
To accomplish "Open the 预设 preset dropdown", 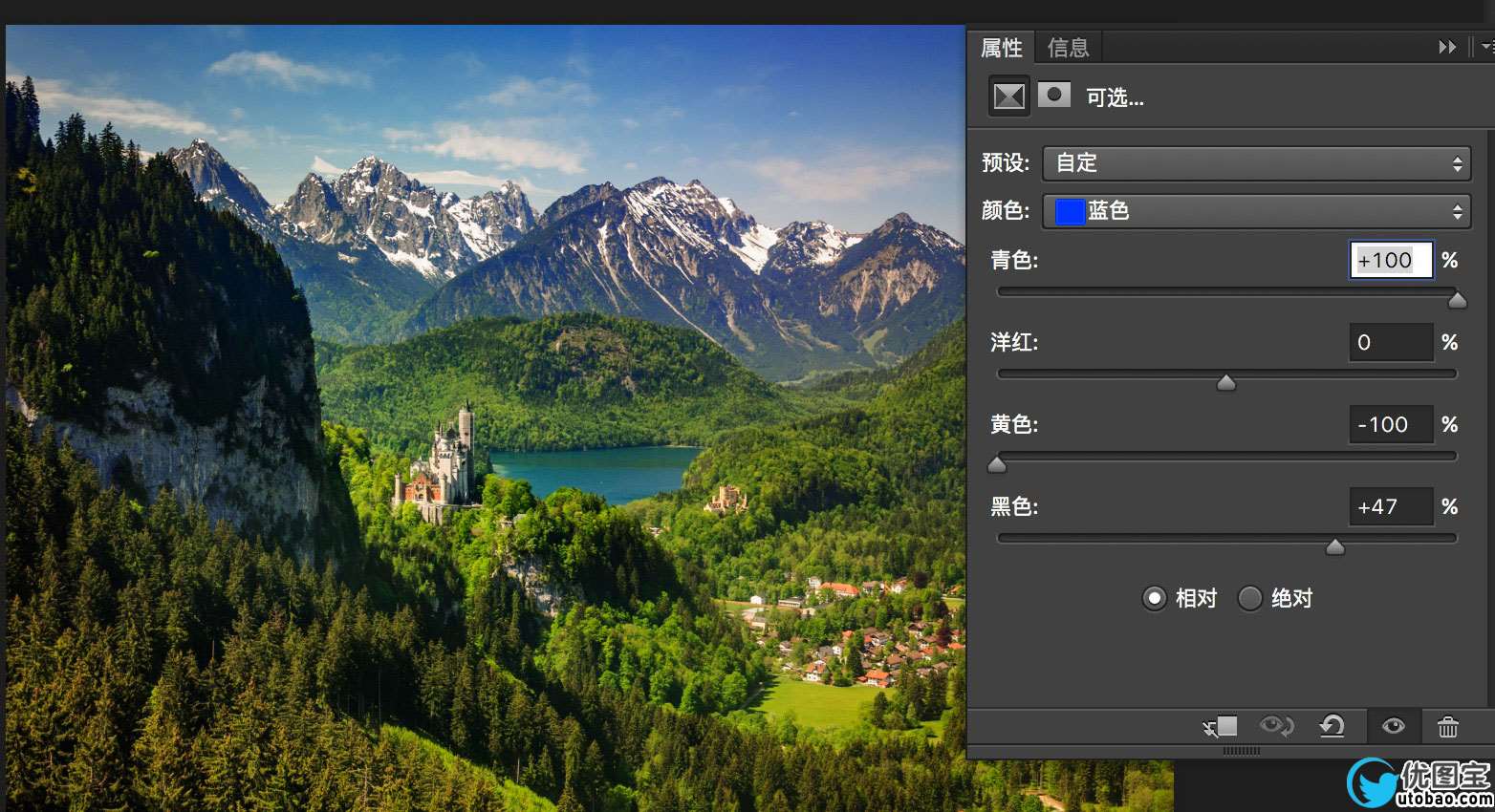I will (1256, 163).
